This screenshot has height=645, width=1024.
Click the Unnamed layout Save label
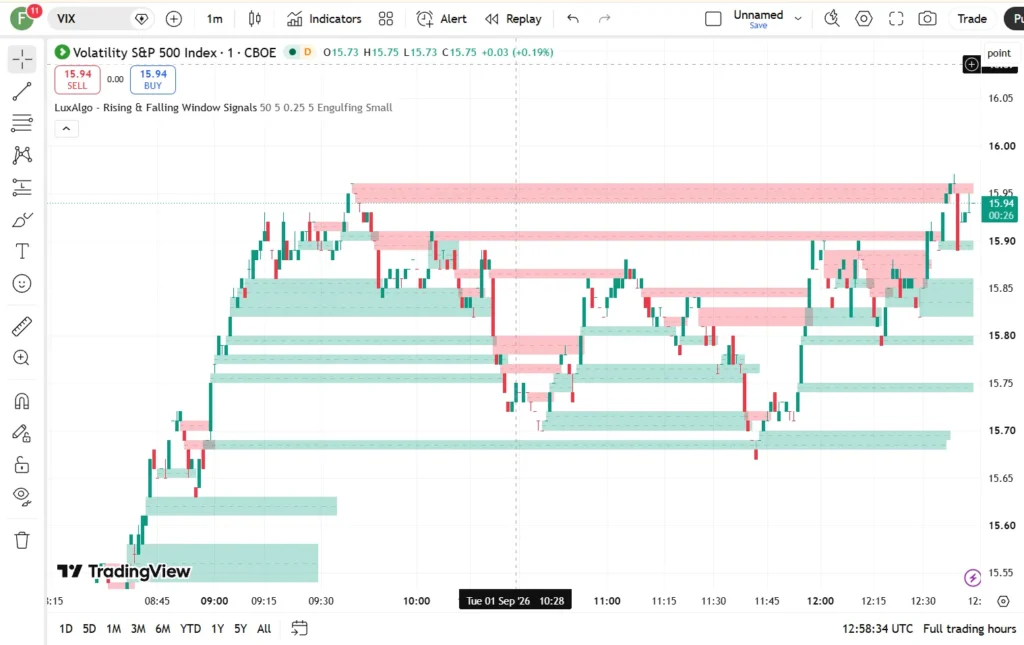[758, 25]
